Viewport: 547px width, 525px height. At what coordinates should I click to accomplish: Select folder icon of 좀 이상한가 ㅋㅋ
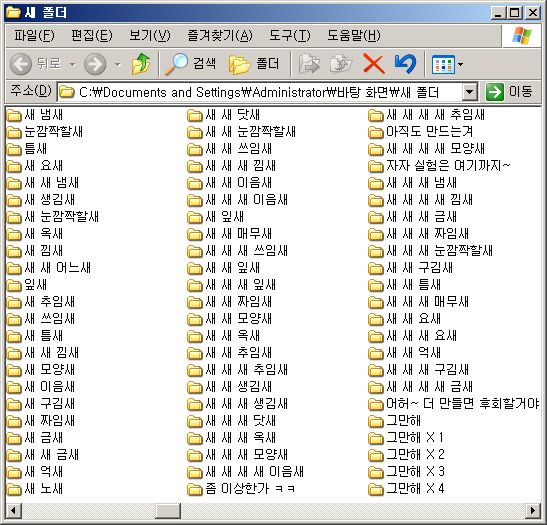pyautogui.click(x=195, y=489)
